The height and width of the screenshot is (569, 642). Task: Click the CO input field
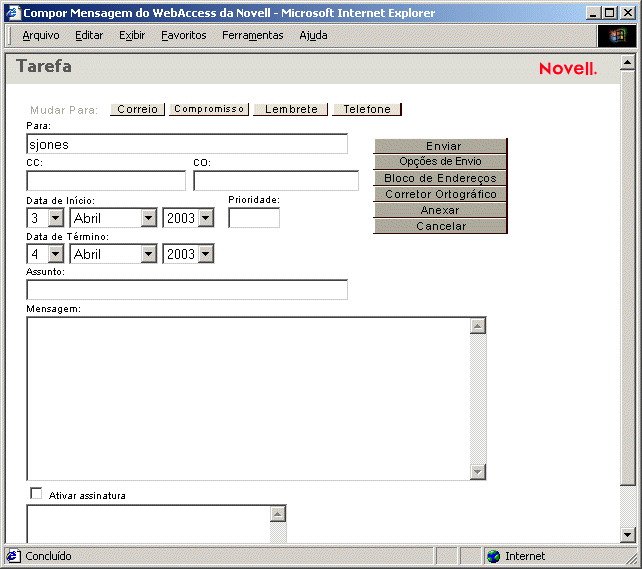point(276,181)
